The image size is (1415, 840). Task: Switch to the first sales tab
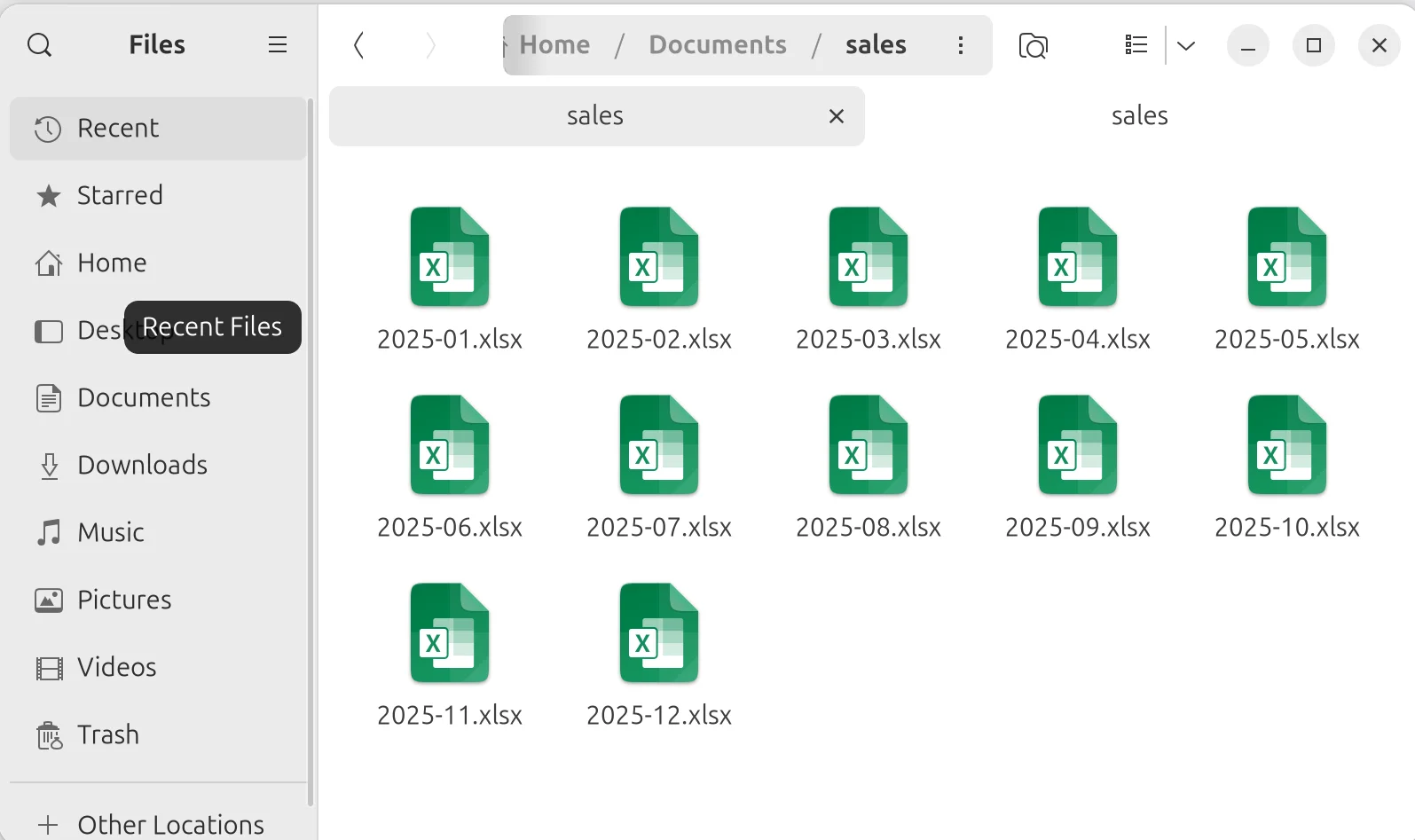(x=596, y=116)
